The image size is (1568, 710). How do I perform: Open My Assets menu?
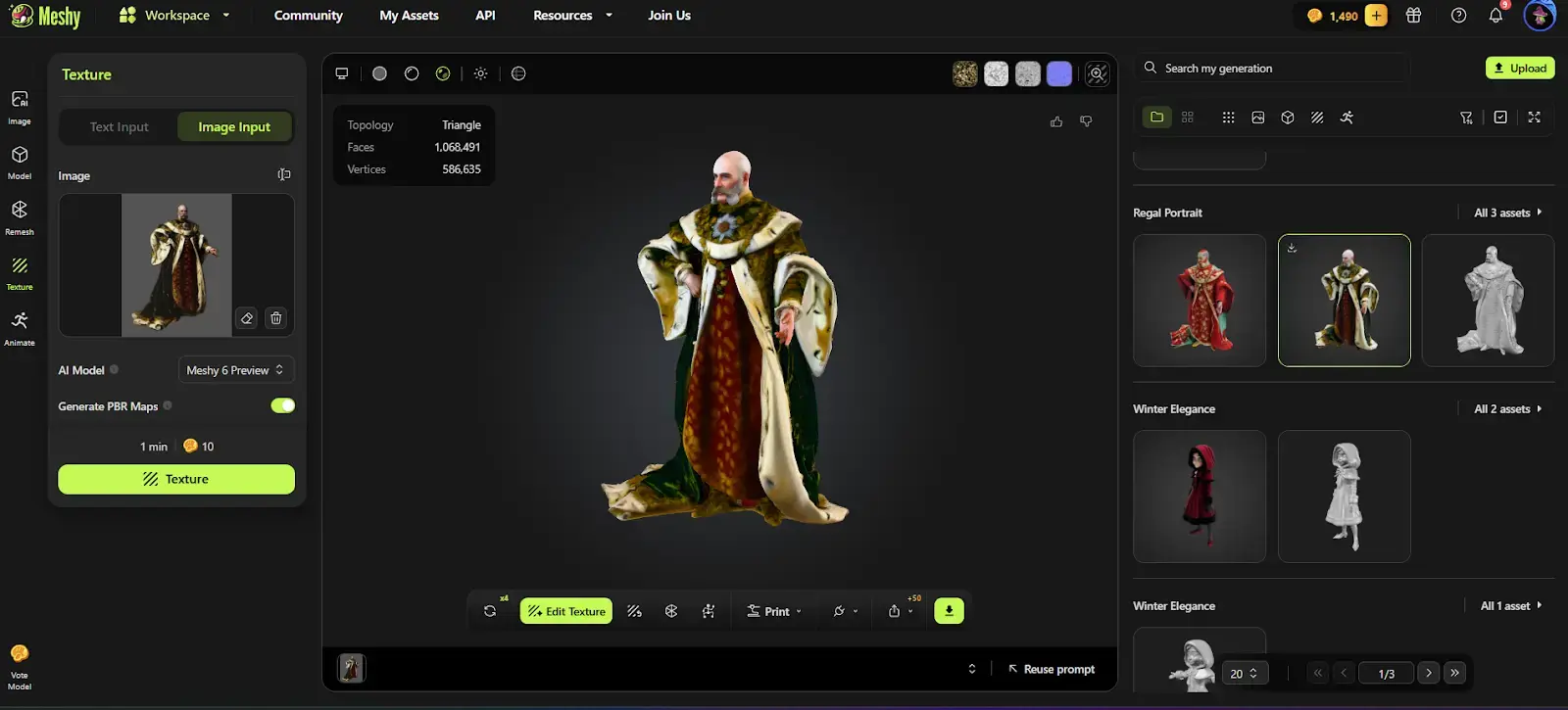tap(409, 15)
